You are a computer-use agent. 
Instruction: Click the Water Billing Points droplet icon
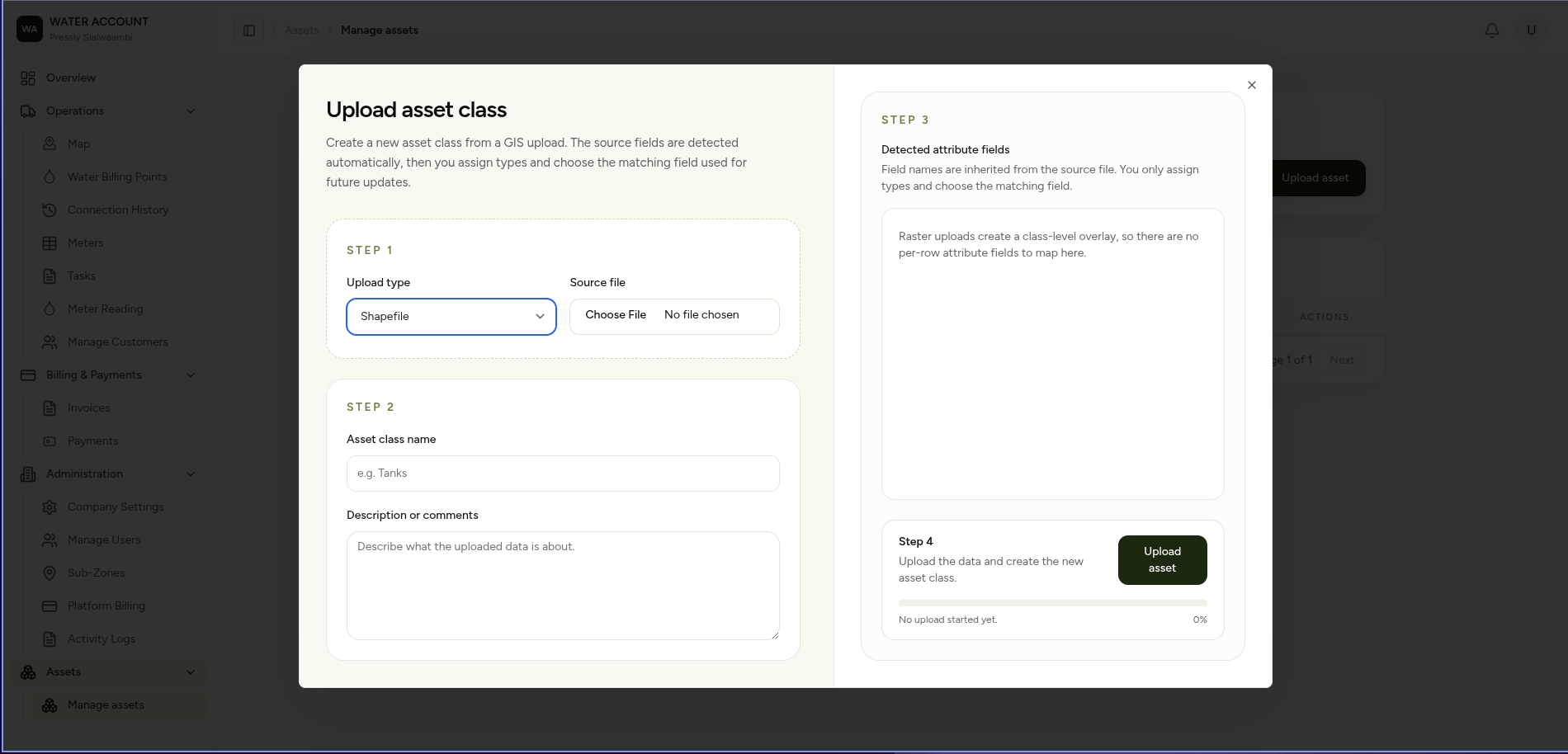[50, 177]
